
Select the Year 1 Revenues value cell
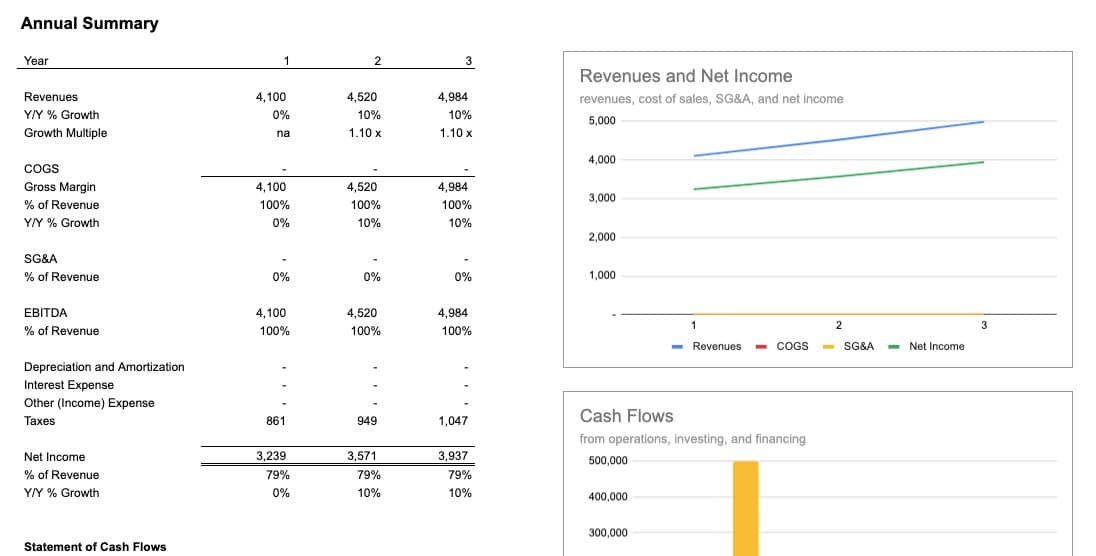271,97
